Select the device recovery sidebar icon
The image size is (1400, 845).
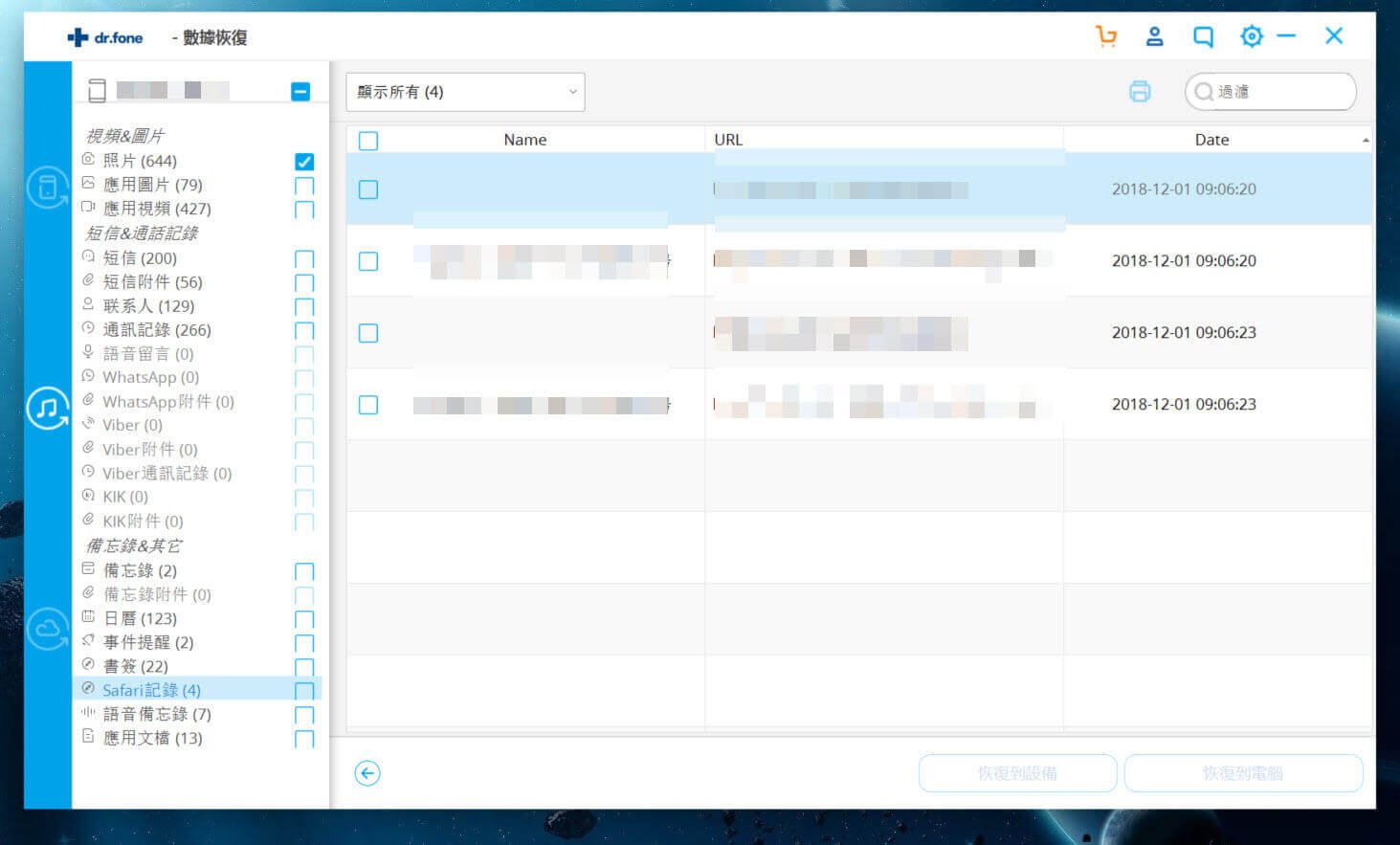pos(48,188)
